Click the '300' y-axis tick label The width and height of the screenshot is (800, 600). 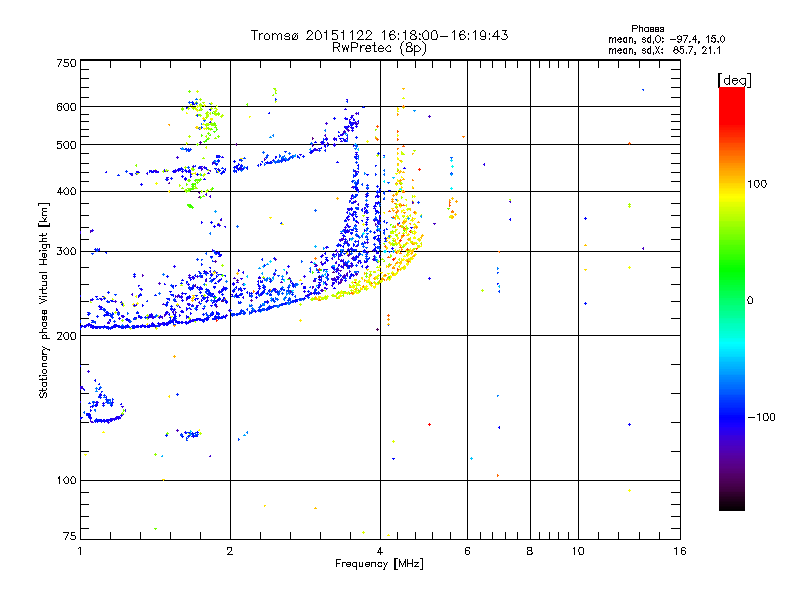pyautogui.click(x=67, y=252)
